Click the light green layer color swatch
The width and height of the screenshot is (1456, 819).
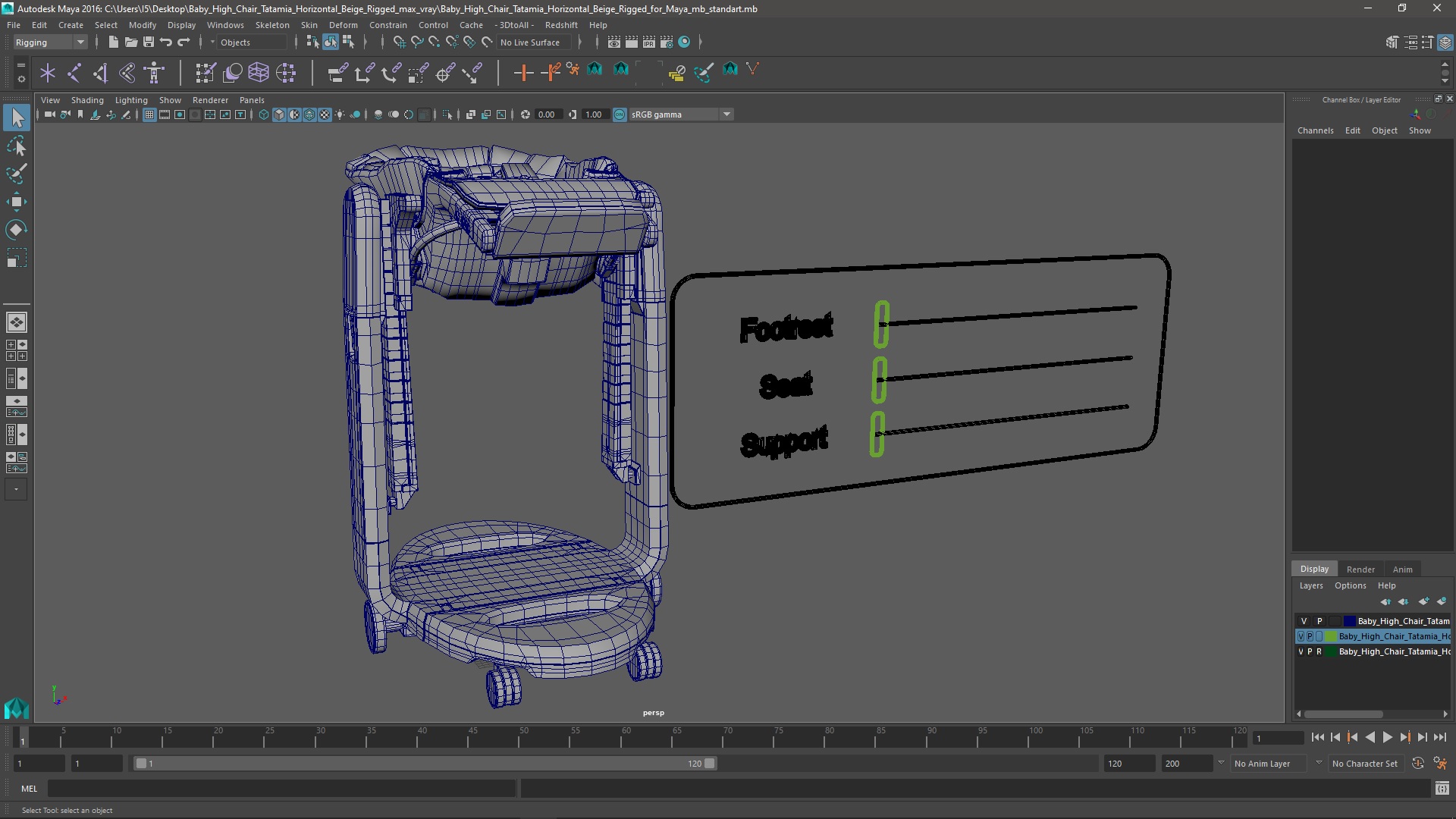(x=1331, y=636)
